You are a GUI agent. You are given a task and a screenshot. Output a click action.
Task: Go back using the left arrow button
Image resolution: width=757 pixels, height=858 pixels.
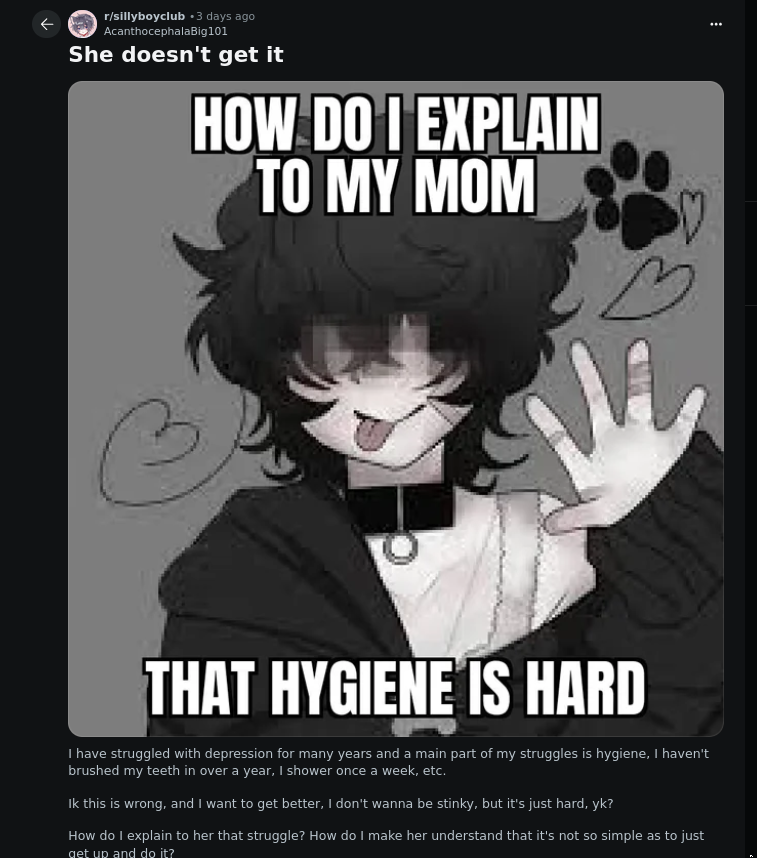click(x=47, y=24)
